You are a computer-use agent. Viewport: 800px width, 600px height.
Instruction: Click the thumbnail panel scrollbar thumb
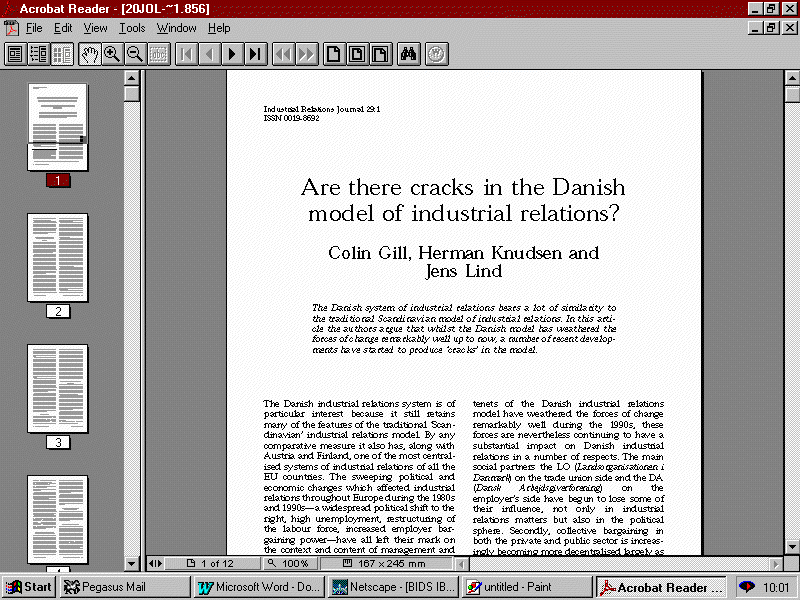point(132,94)
